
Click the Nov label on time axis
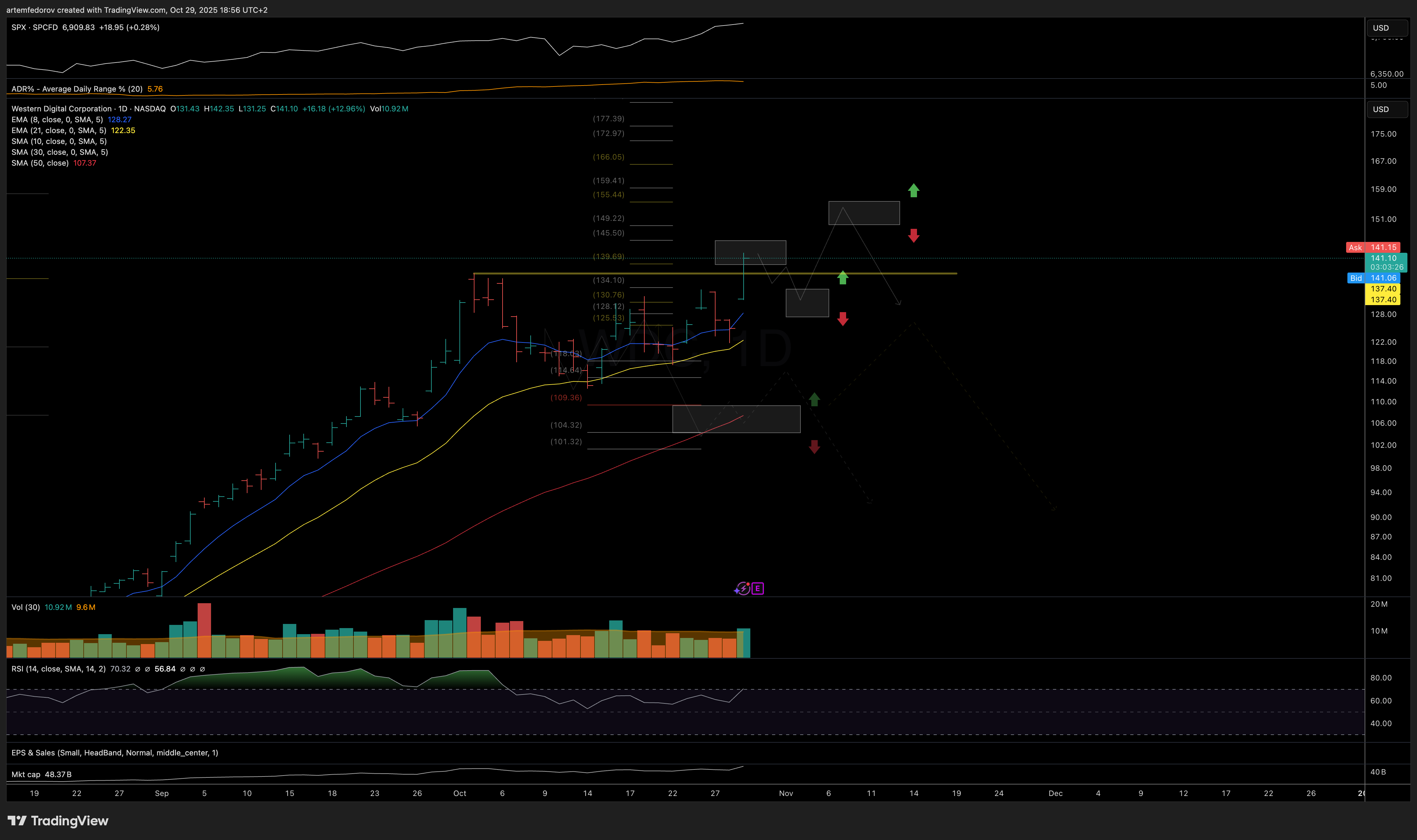click(x=786, y=794)
